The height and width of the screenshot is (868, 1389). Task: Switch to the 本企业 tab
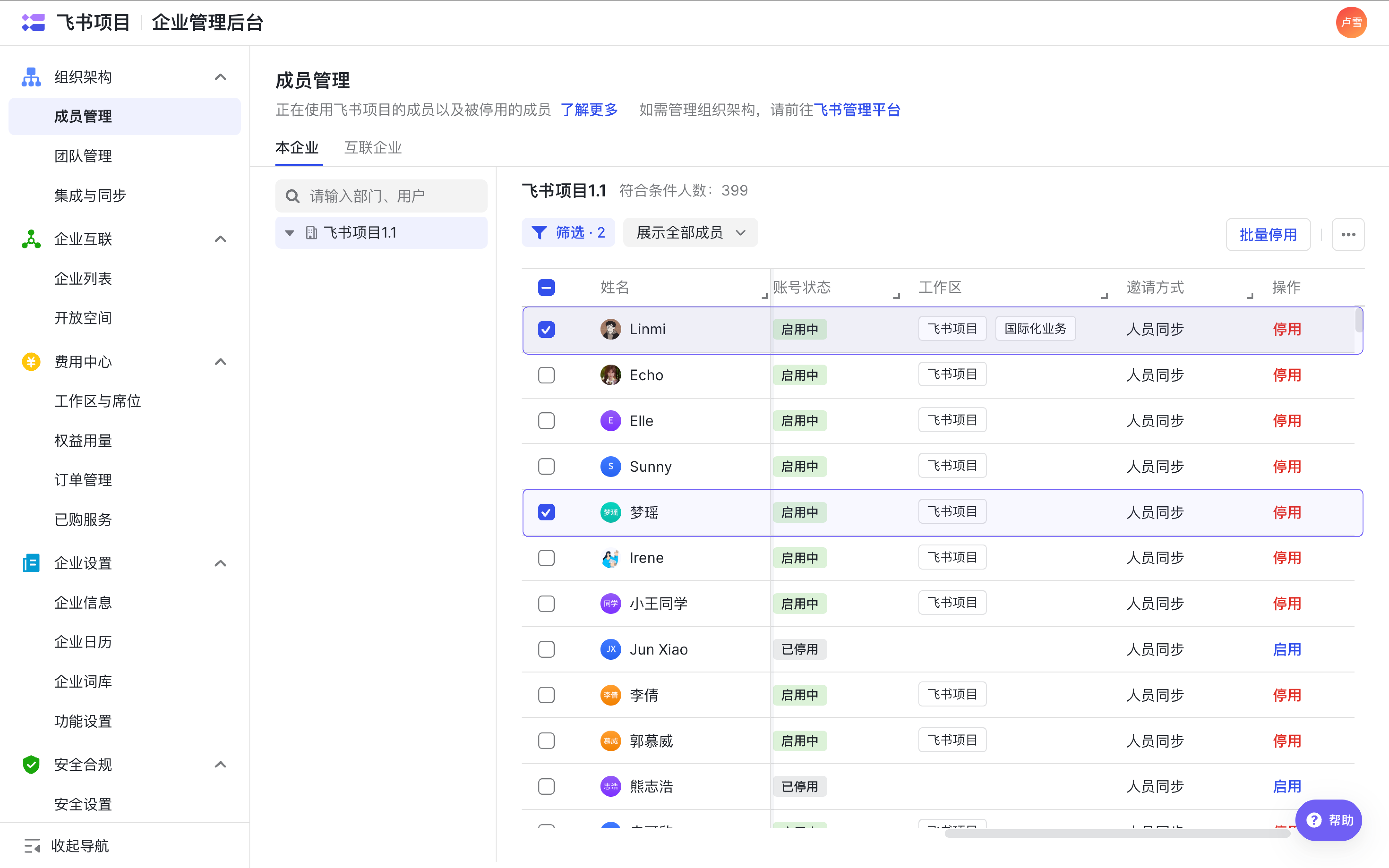[x=297, y=148]
